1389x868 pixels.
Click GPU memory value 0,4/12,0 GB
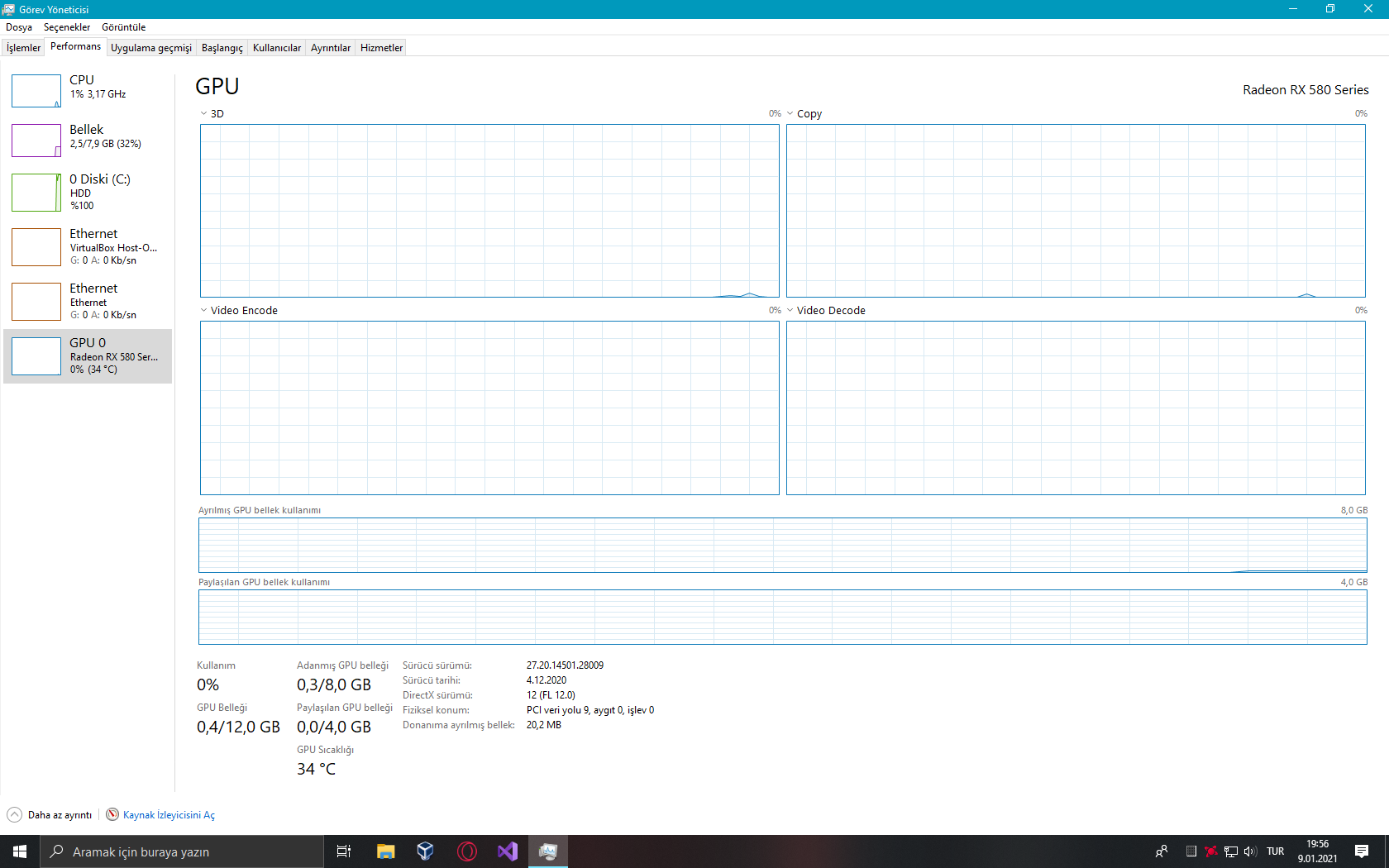(238, 727)
